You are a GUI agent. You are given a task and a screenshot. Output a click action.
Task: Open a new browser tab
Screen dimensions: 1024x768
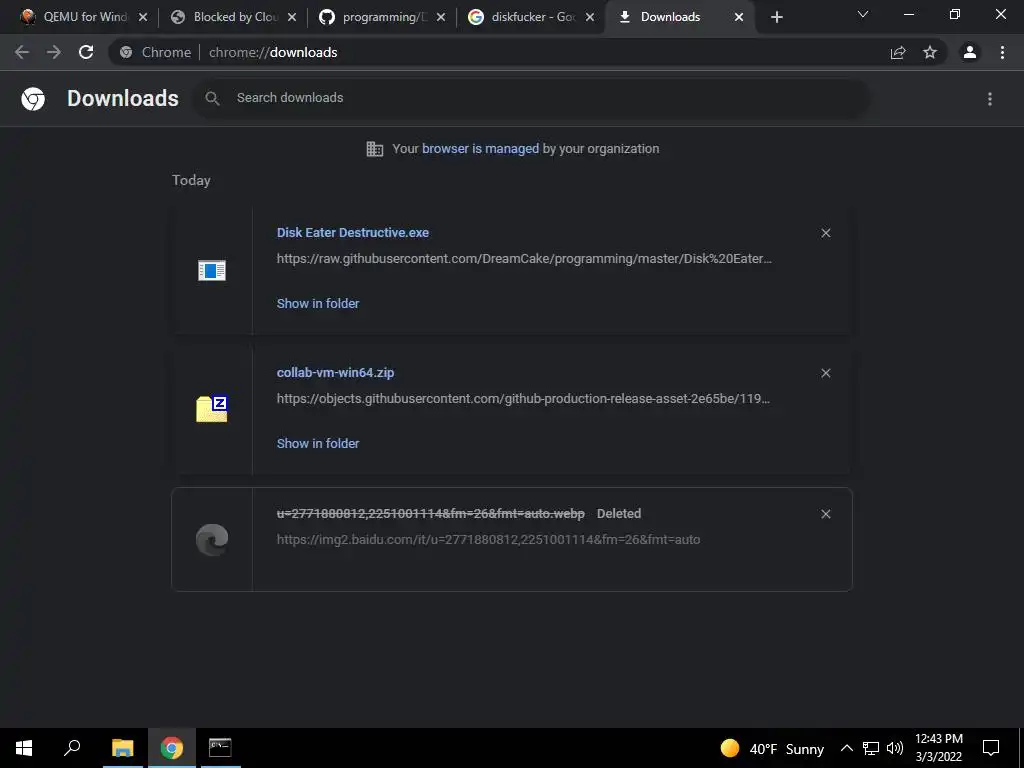pyautogui.click(x=776, y=17)
